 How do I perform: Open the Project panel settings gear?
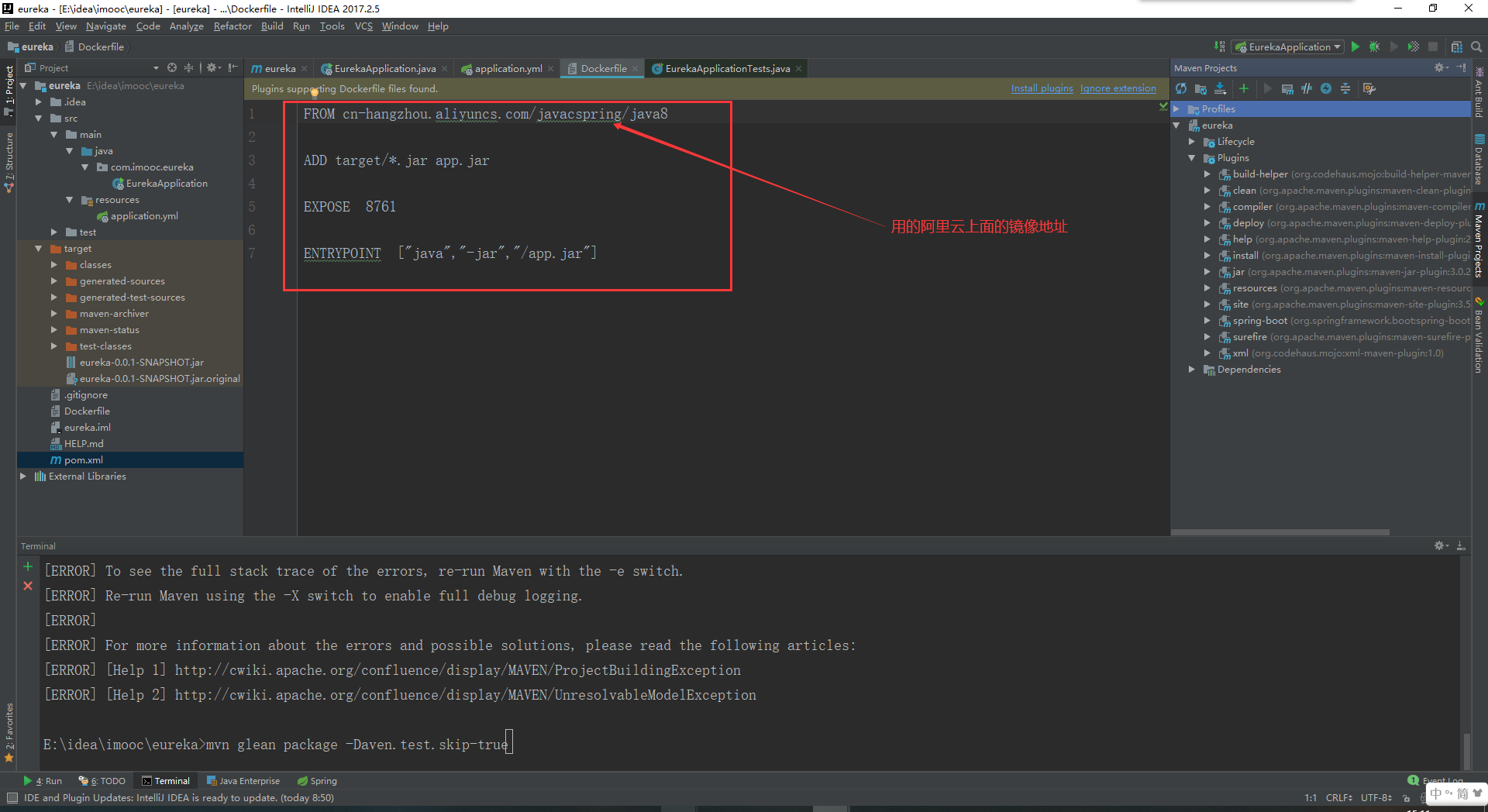213,67
